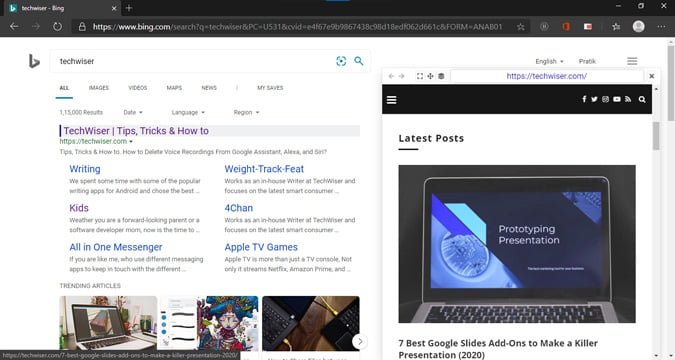Go forward in the preview pane
The image size is (675, 360).
pos(401,76)
